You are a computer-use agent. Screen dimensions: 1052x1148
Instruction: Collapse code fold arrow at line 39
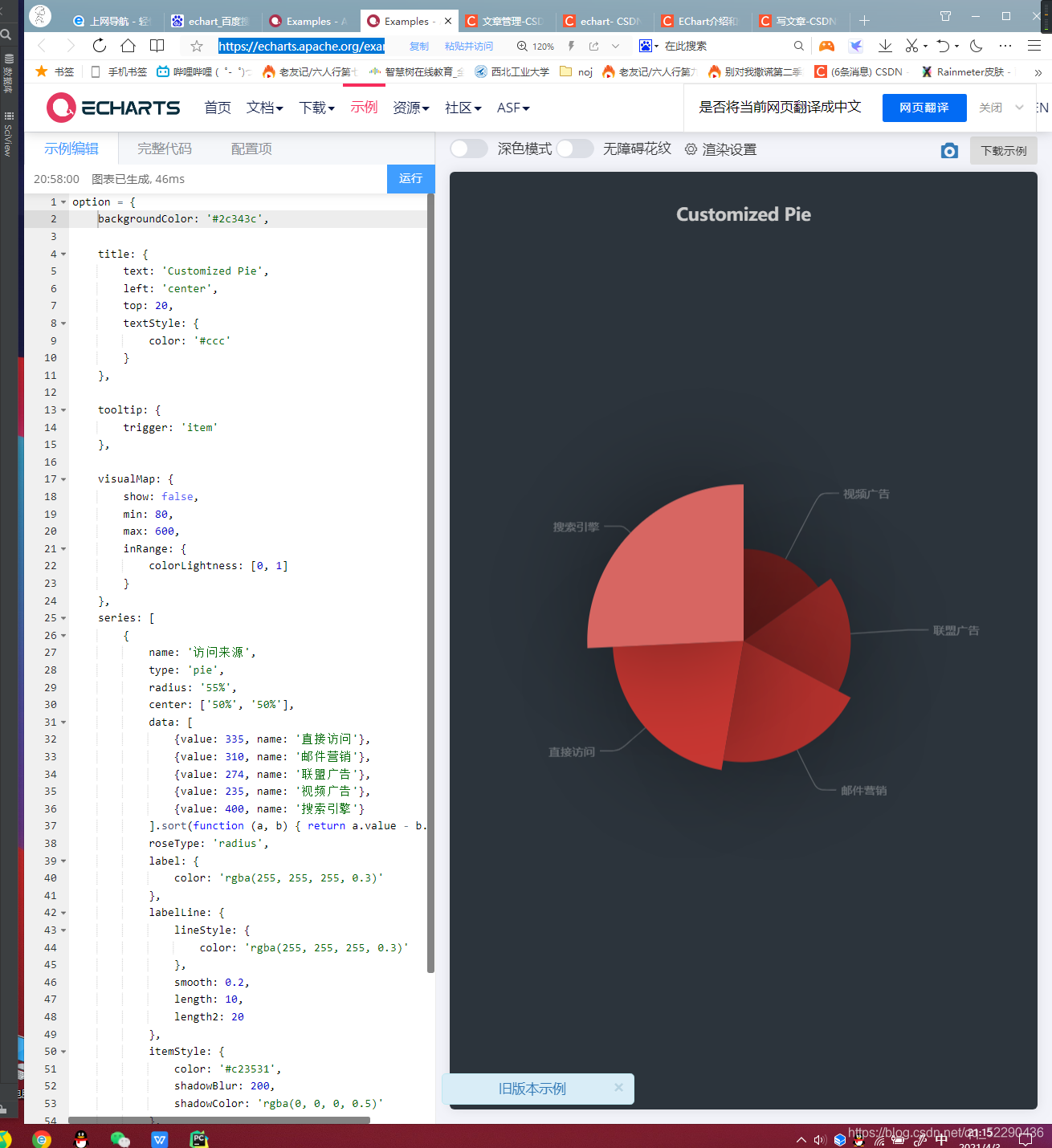tap(63, 861)
